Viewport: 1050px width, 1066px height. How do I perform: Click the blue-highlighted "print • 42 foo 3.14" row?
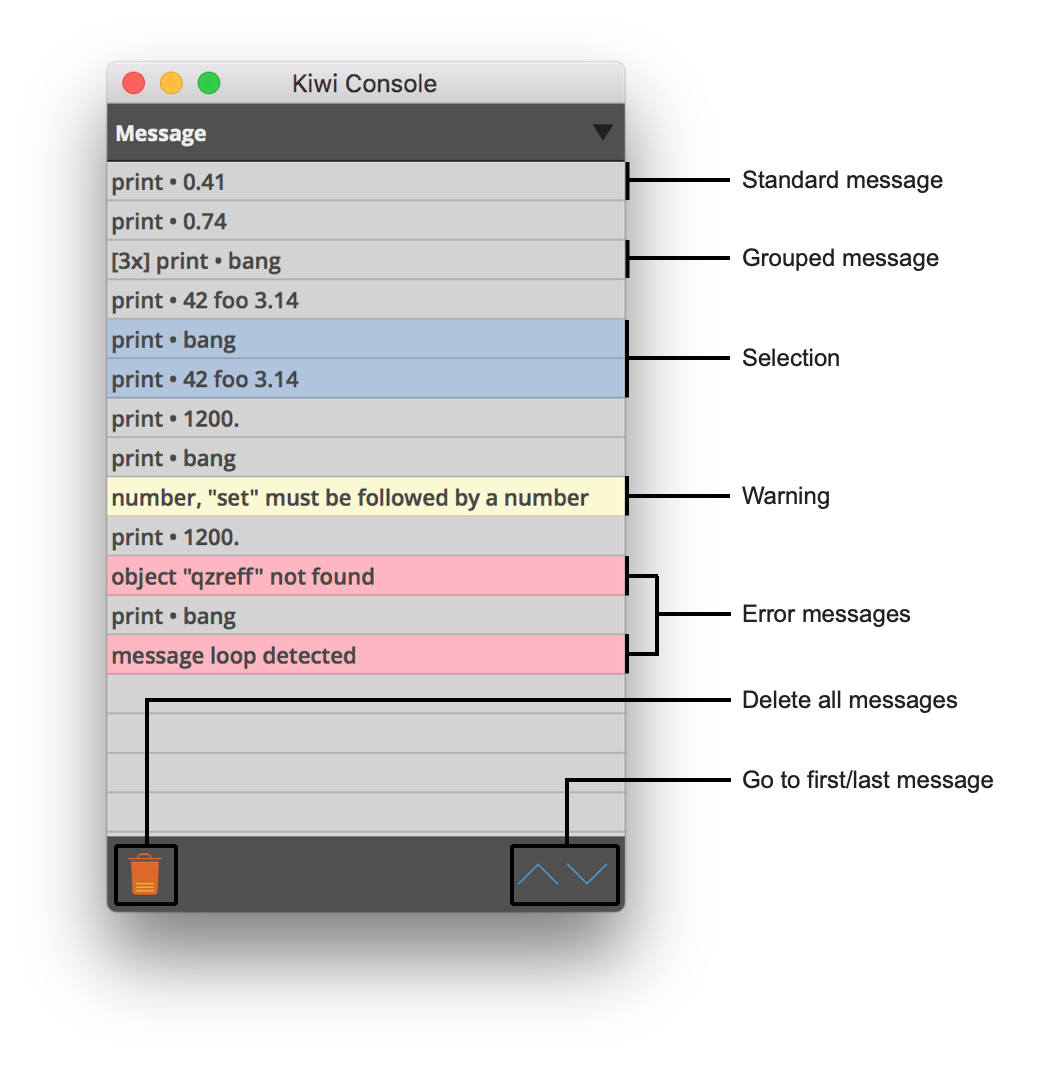point(366,379)
